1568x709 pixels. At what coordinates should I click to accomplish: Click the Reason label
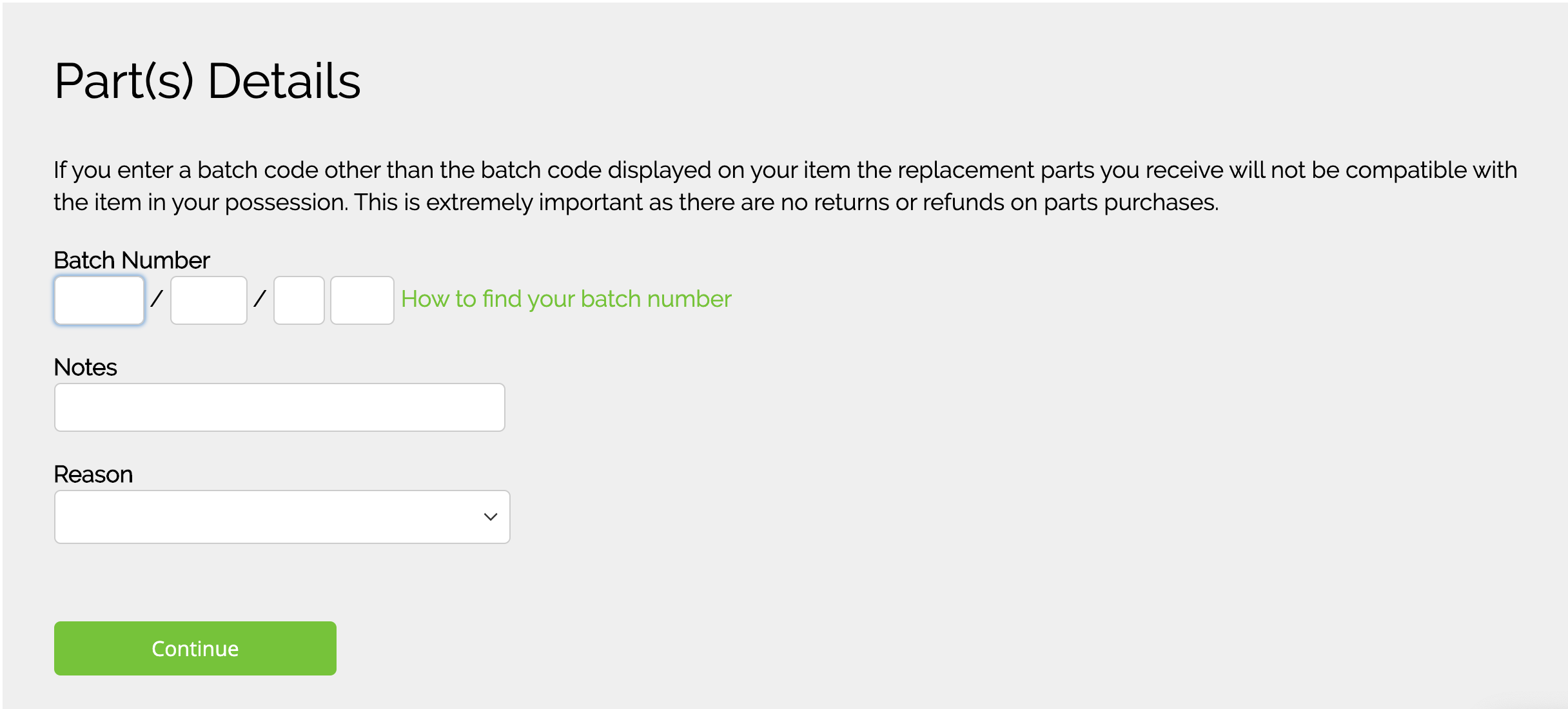(93, 474)
